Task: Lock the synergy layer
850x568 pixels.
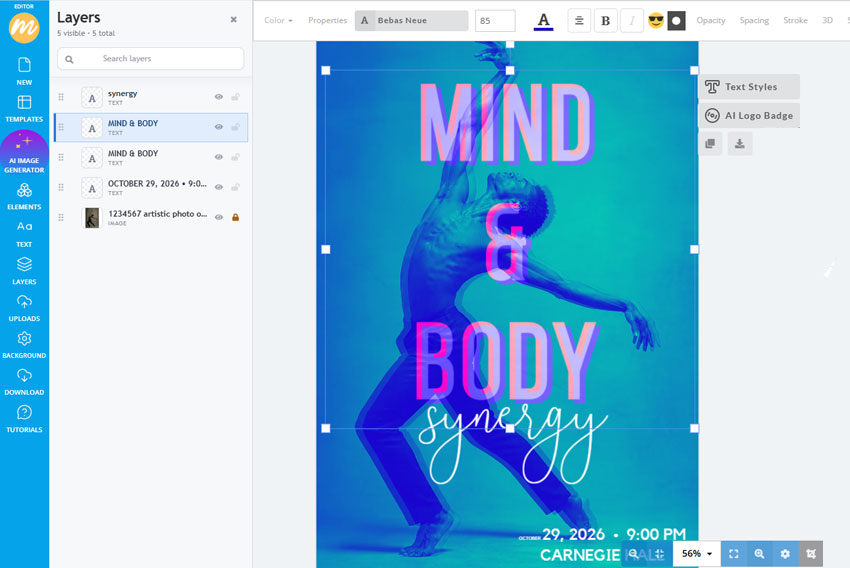Action: [x=235, y=97]
